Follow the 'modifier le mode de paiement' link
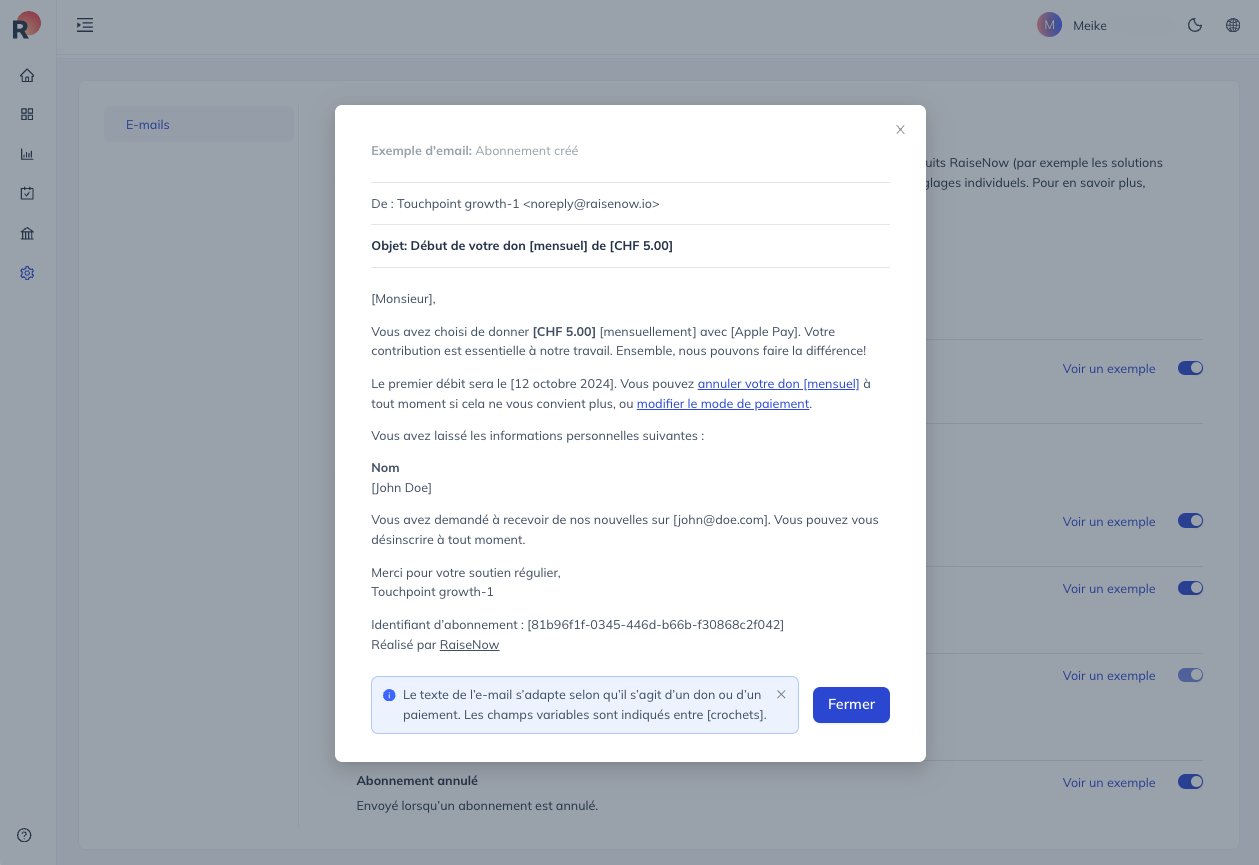The height and width of the screenshot is (865, 1259). [723, 404]
